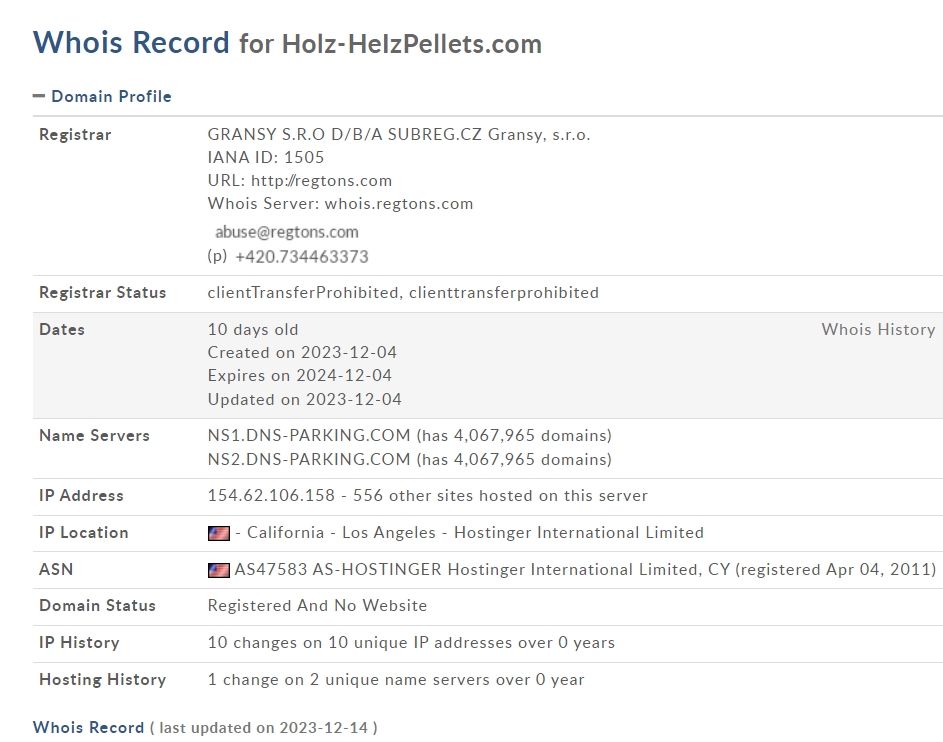
Task: Click the IP History '10 changes' value
Action: click(x=411, y=643)
